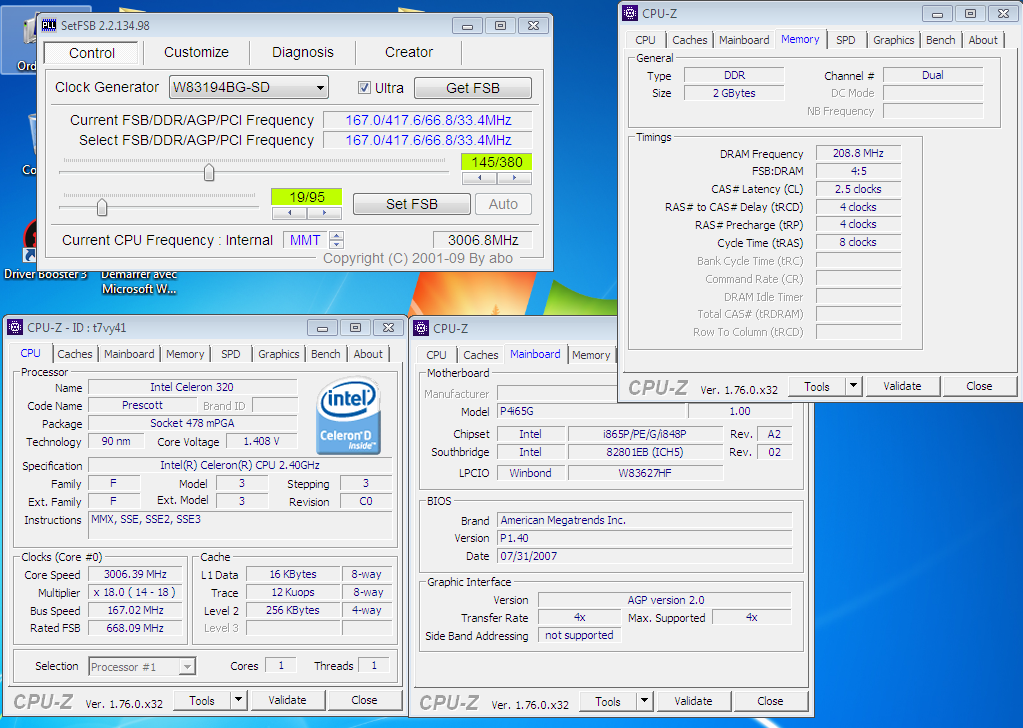1023x728 pixels.
Task: Click the Set FSB button
Action: tap(412, 204)
